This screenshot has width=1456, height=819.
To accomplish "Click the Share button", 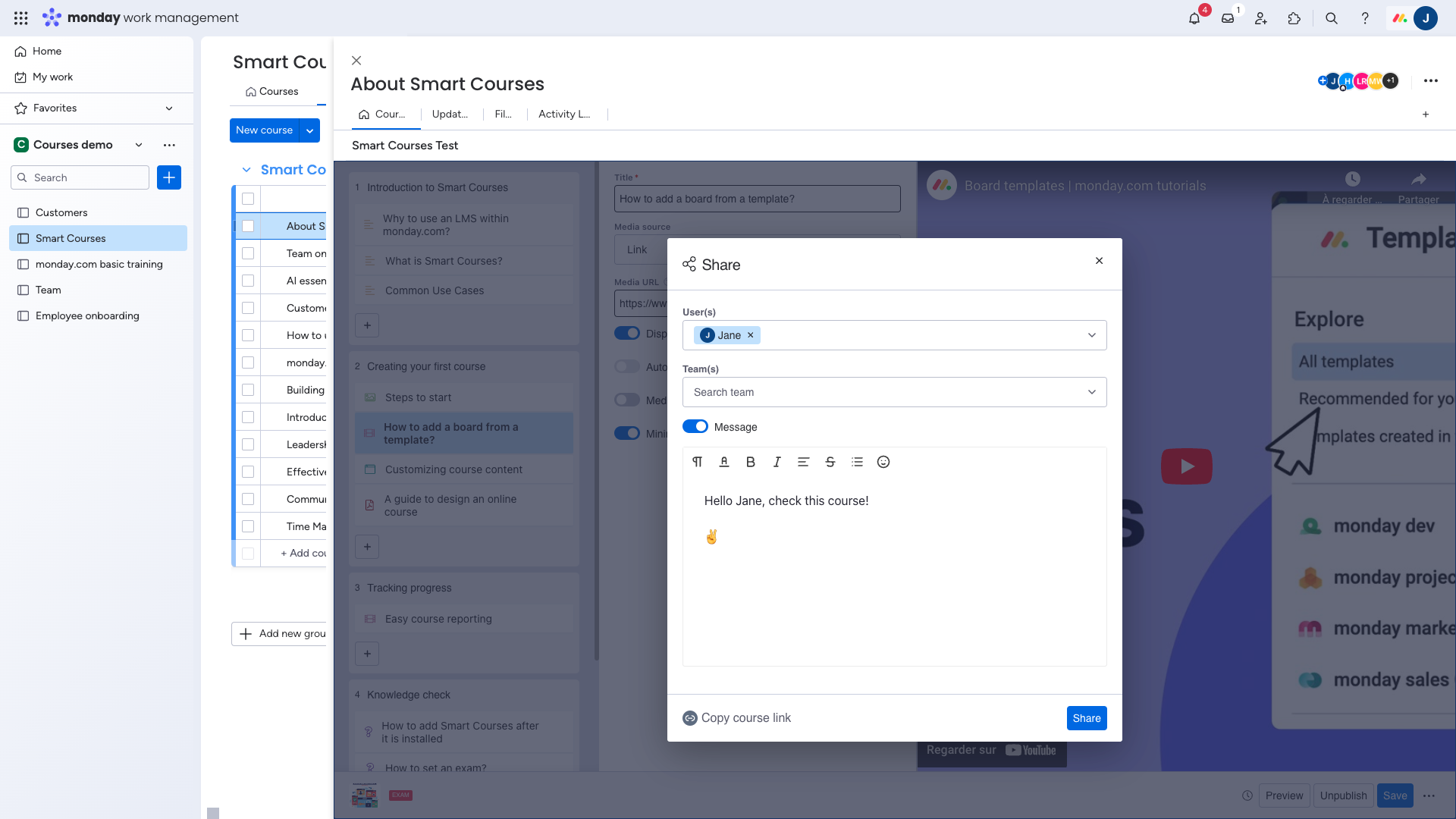I will [x=1087, y=718].
